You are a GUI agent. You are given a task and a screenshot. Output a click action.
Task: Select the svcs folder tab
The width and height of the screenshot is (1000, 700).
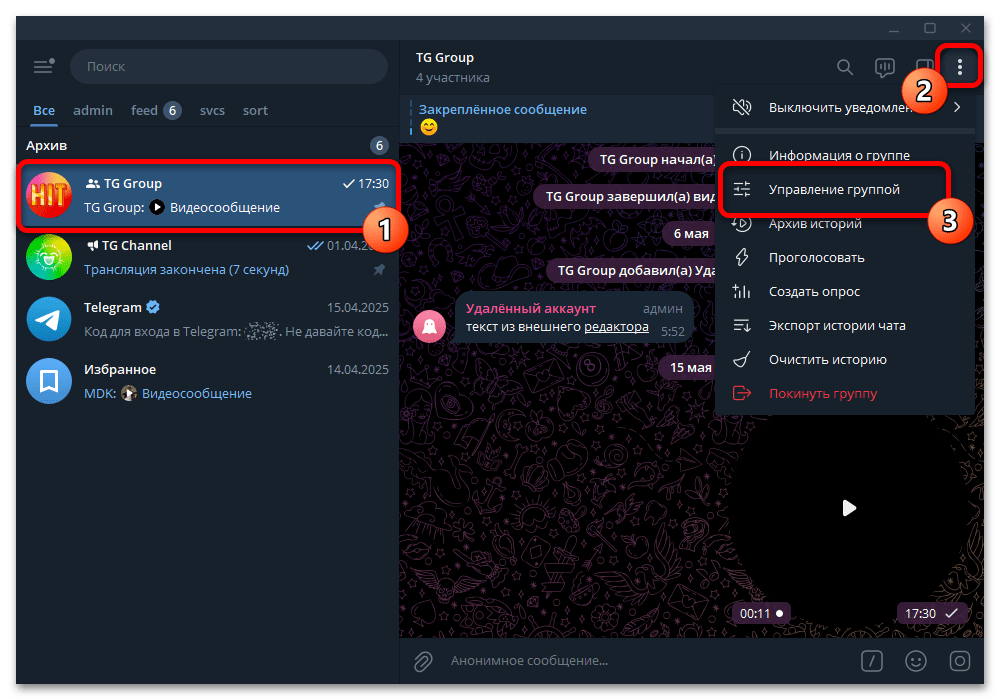(x=212, y=110)
